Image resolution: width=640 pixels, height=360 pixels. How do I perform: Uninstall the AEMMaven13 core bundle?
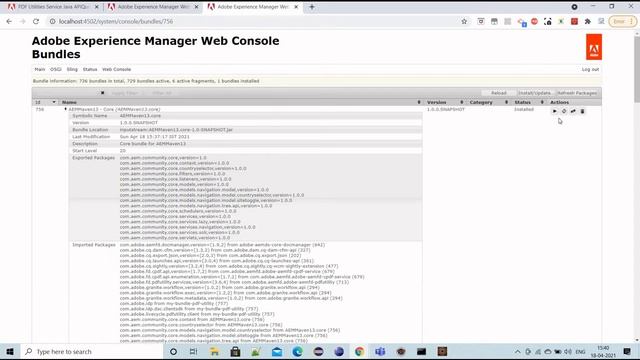coord(582,111)
